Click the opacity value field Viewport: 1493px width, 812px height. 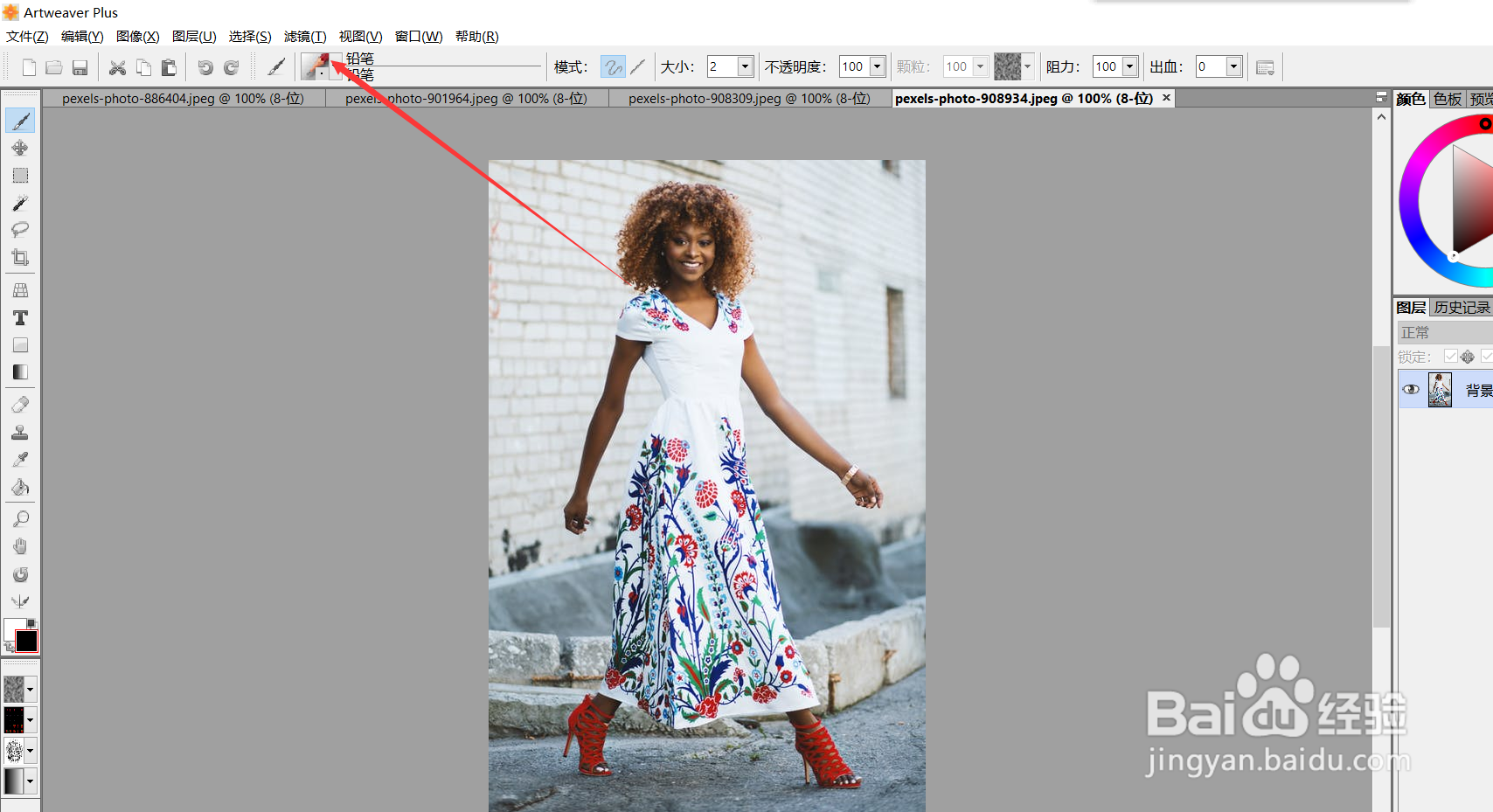click(x=854, y=66)
